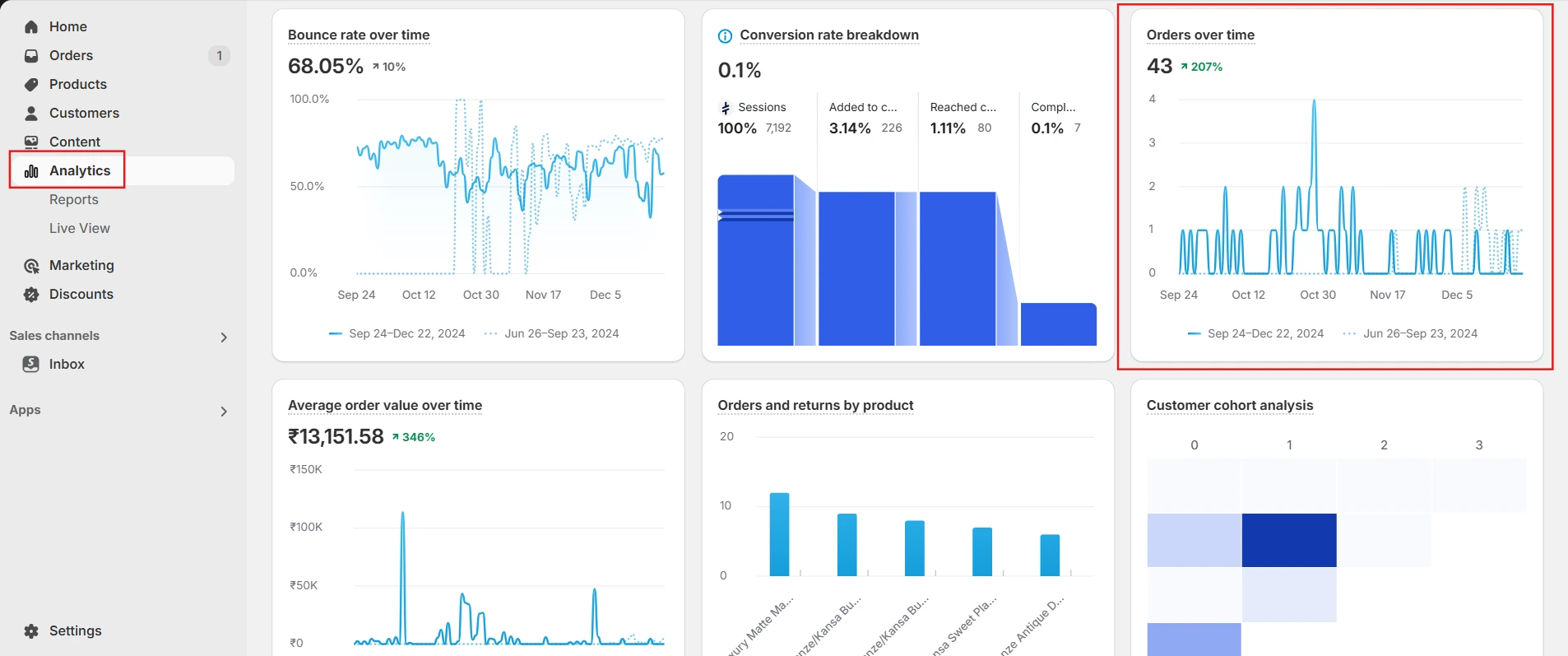Expand Sales channels chevron

[224, 337]
